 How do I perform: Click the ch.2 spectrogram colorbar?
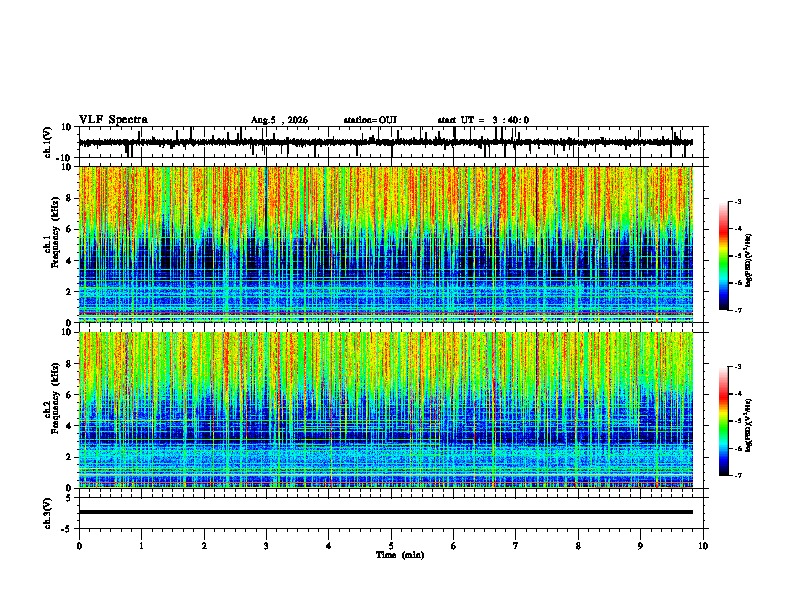point(724,421)
